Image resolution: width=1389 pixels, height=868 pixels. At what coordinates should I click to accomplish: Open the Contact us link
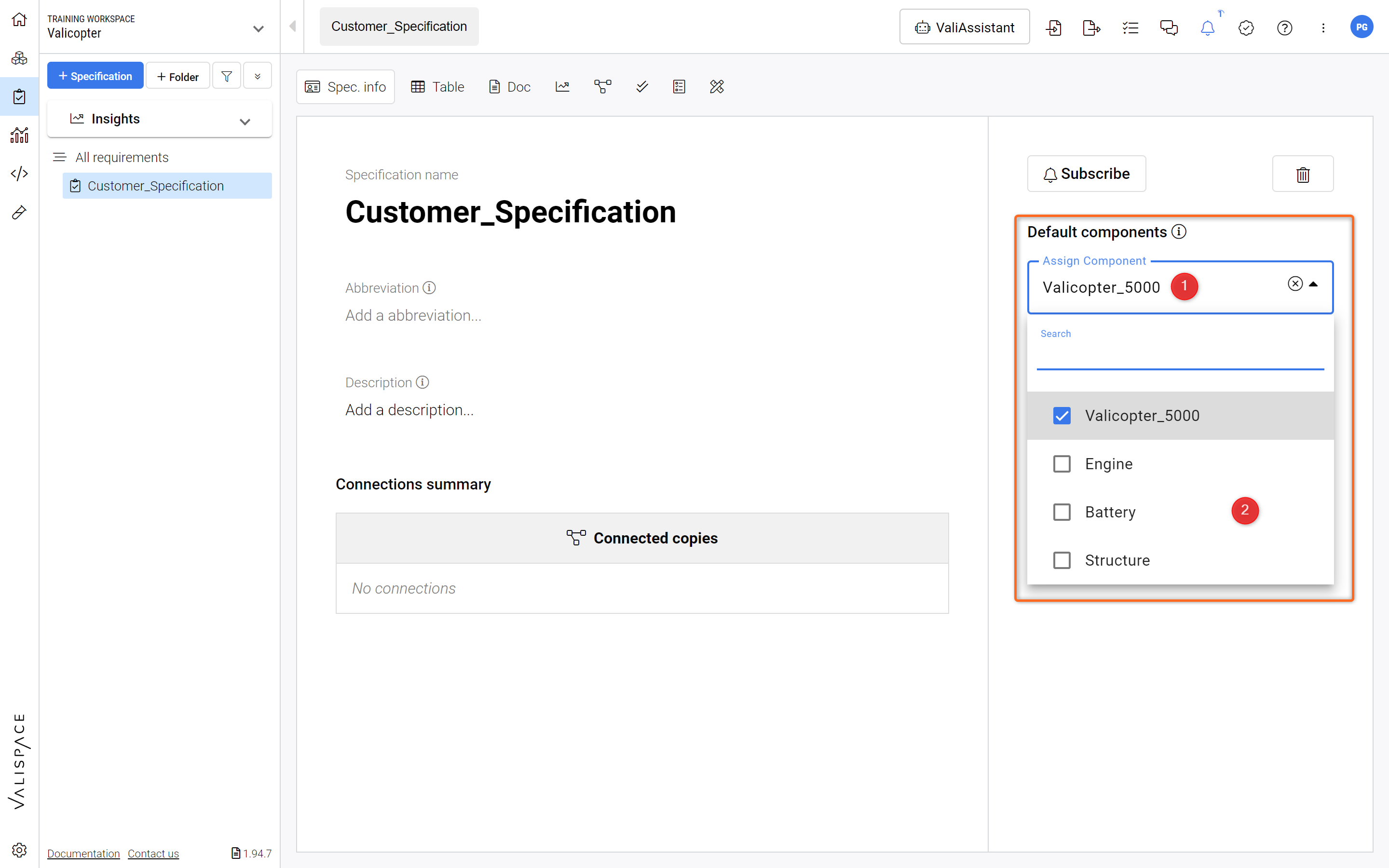click(153, 854)
